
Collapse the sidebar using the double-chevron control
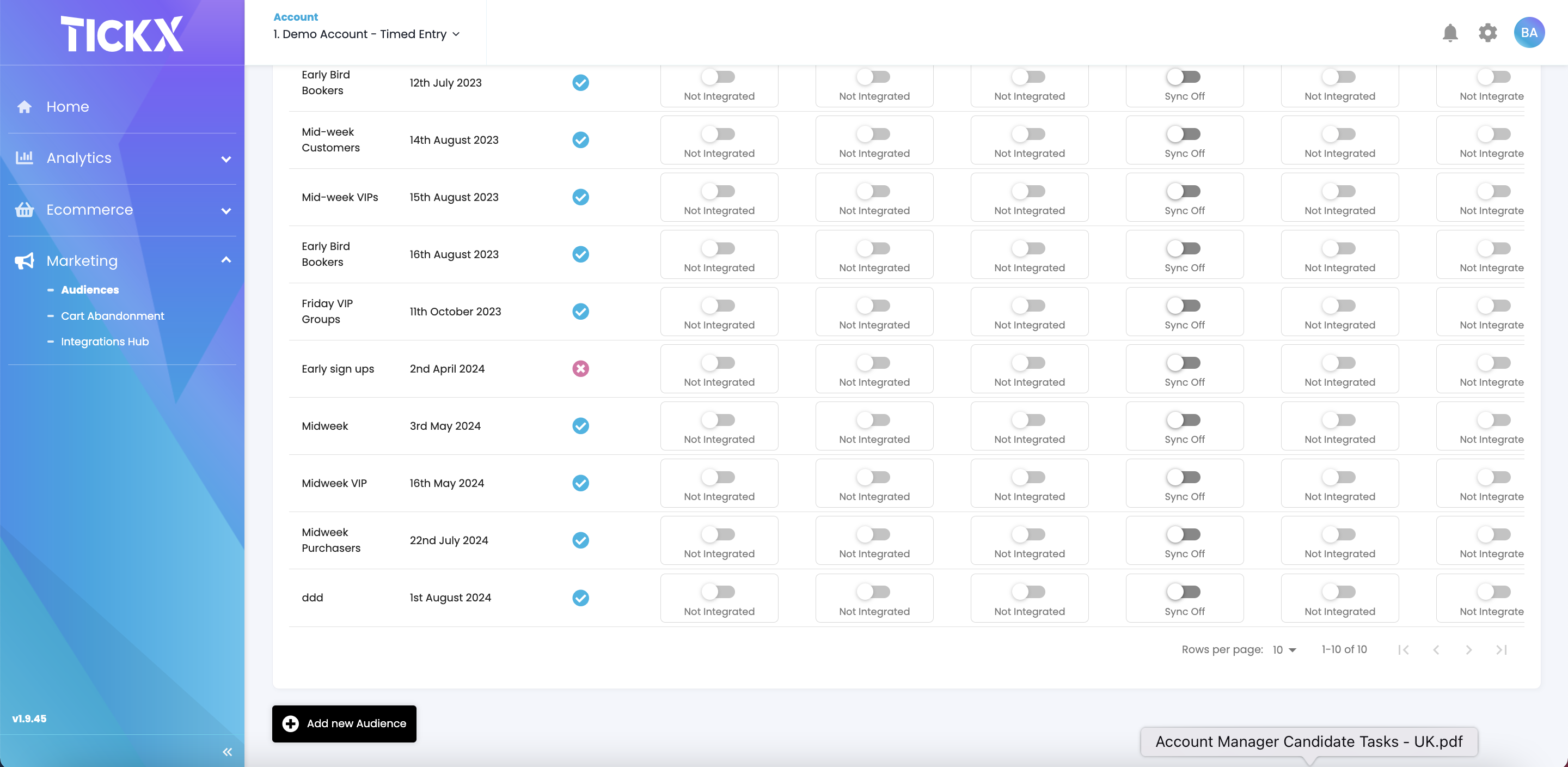point(228,751)
